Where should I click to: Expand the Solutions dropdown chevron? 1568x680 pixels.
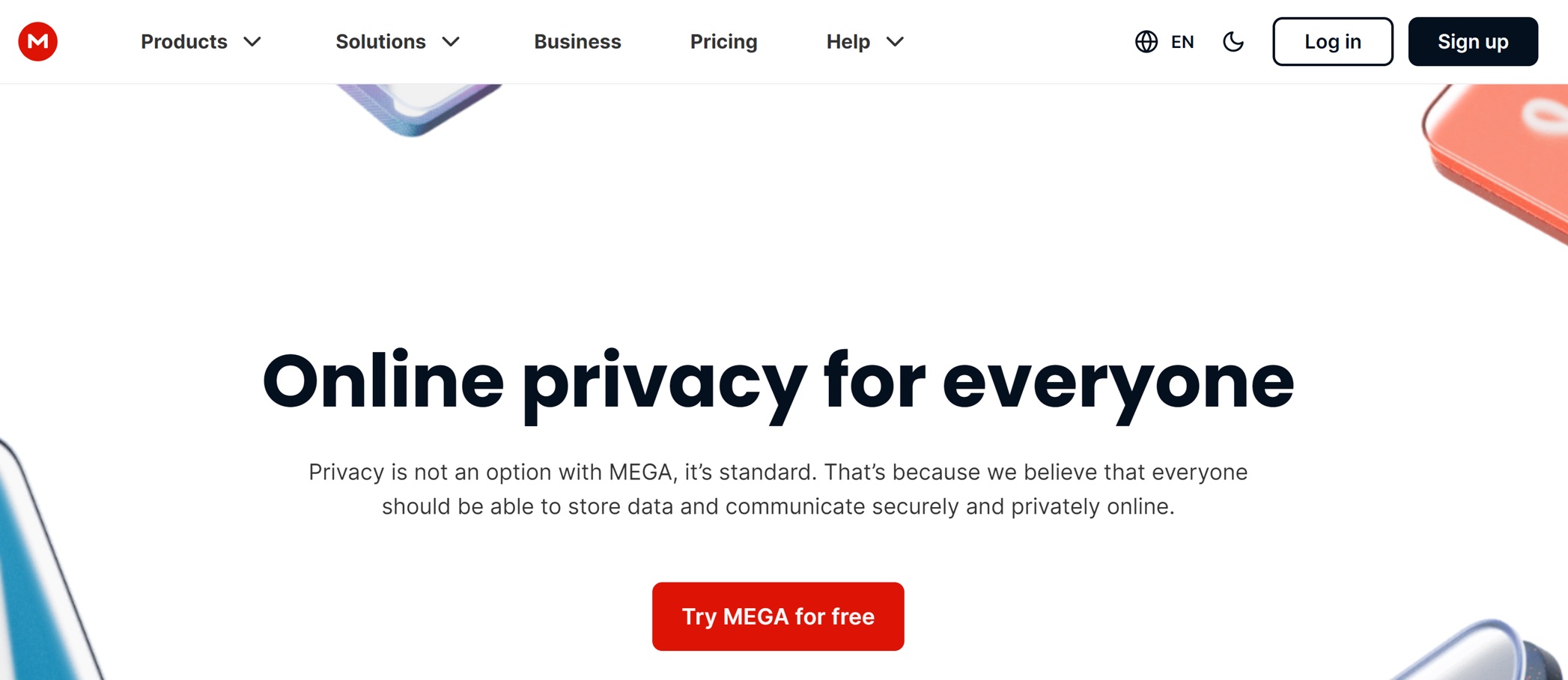(x=451, y=42)
